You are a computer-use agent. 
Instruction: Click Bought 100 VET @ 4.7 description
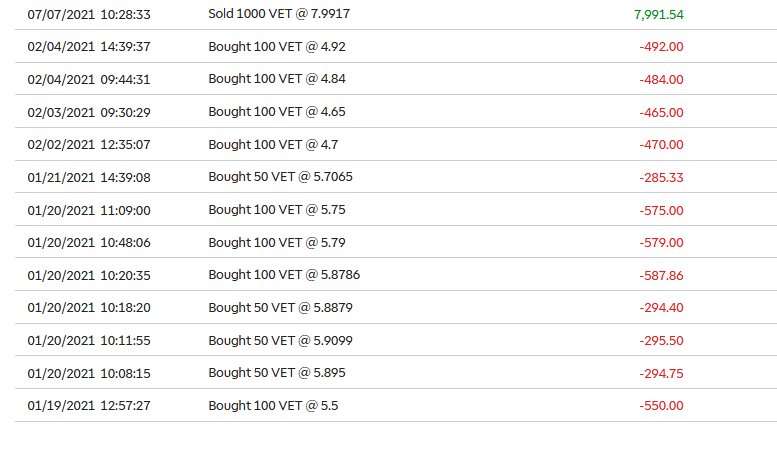click(x=273, y=145)
